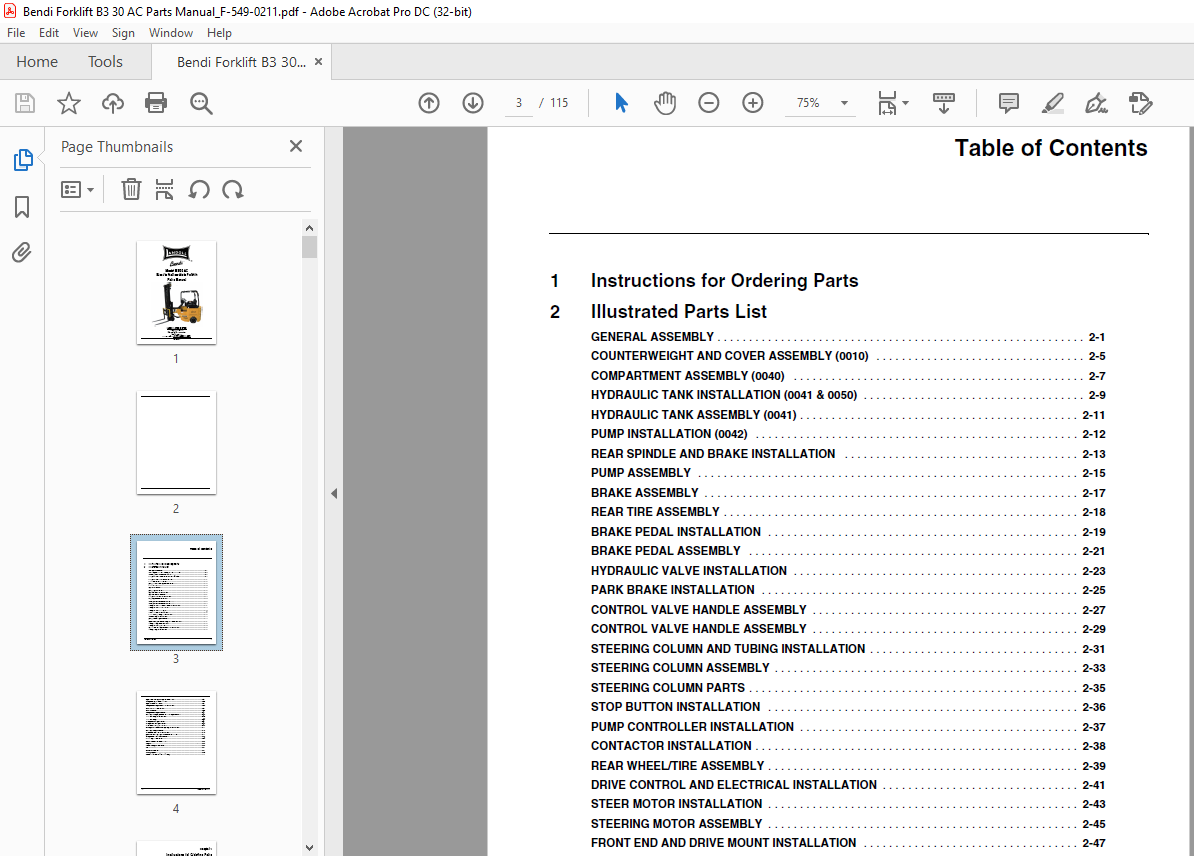Click the REAR TIRE ASSEMBLY entry
Viewport: 1194px width, 856px height.
pos(848,512)
